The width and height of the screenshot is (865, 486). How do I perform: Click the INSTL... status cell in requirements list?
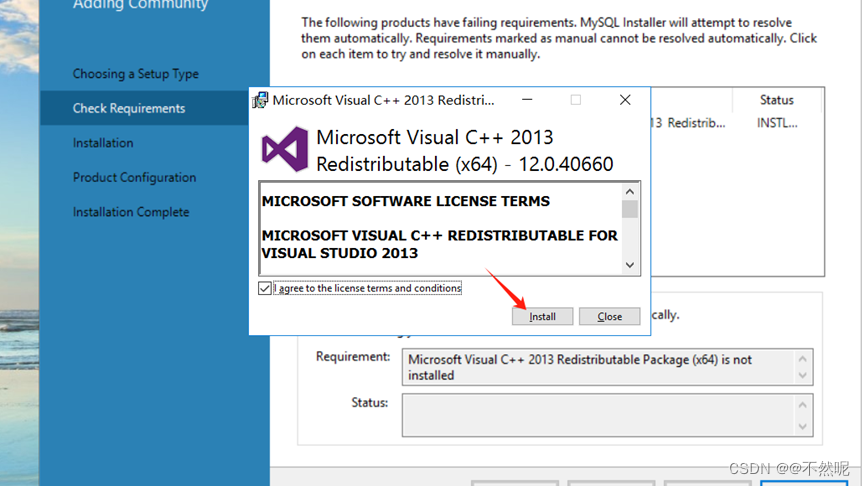click(x=777, y=123)
